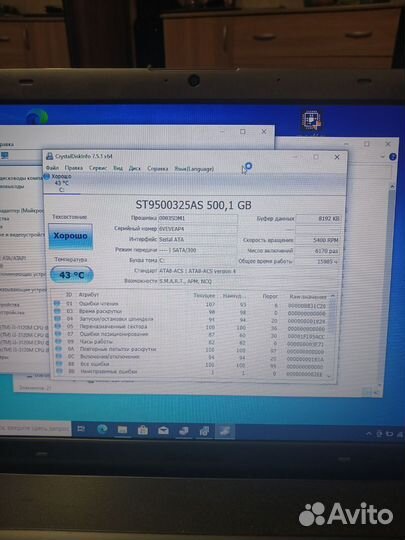The image size is (405, 540).
Task: Click the Серийный номер value field
Action: point(198,229)
